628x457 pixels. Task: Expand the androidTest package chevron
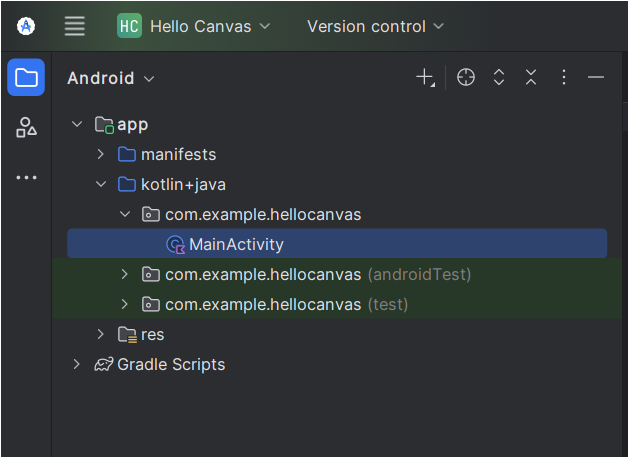point(125,274)
